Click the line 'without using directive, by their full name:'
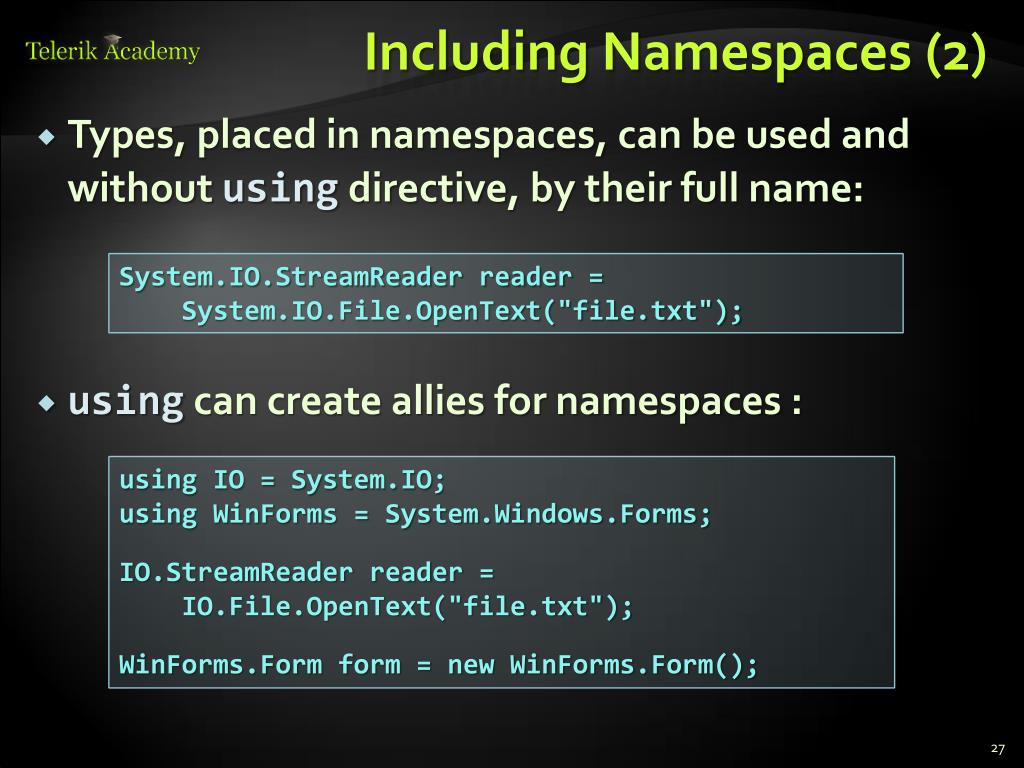The width and height of the screenshot is (1024, 768). pyautogui.click(x=465, y=189)
